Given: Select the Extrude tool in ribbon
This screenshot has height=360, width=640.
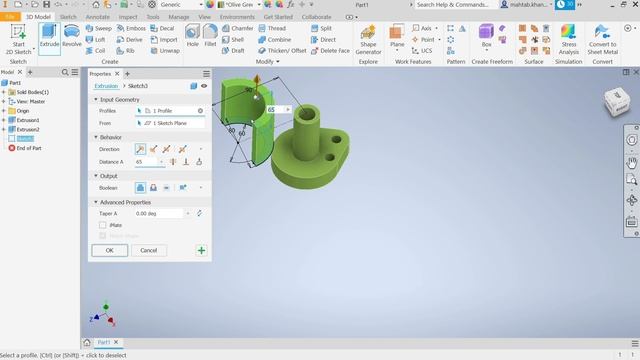Looking at the screenshot, I should point(49,38).
